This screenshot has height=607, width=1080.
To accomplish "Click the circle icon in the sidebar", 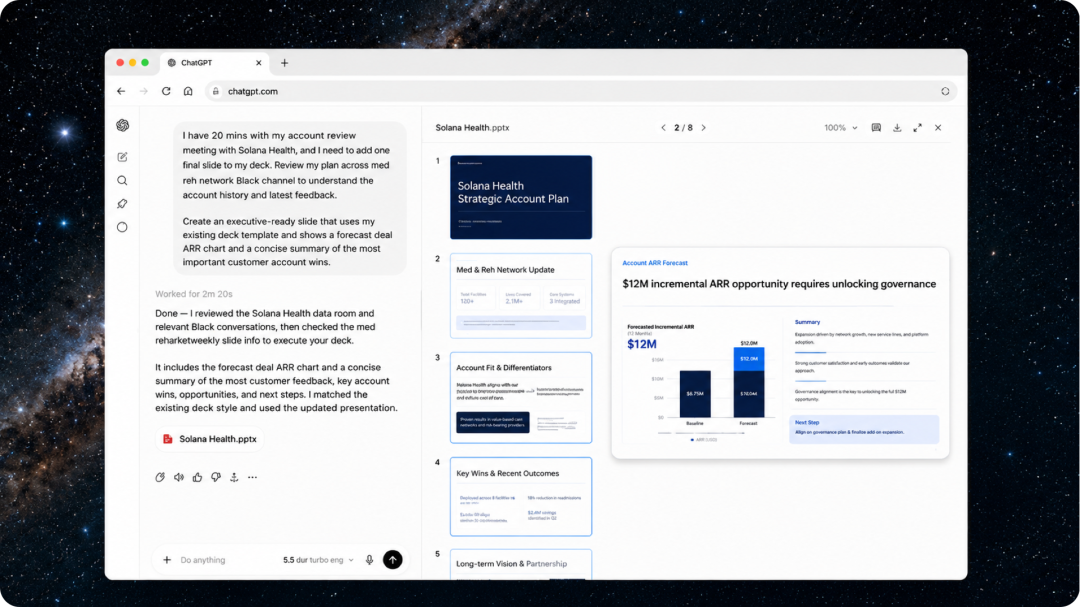I will click(123, 227).
